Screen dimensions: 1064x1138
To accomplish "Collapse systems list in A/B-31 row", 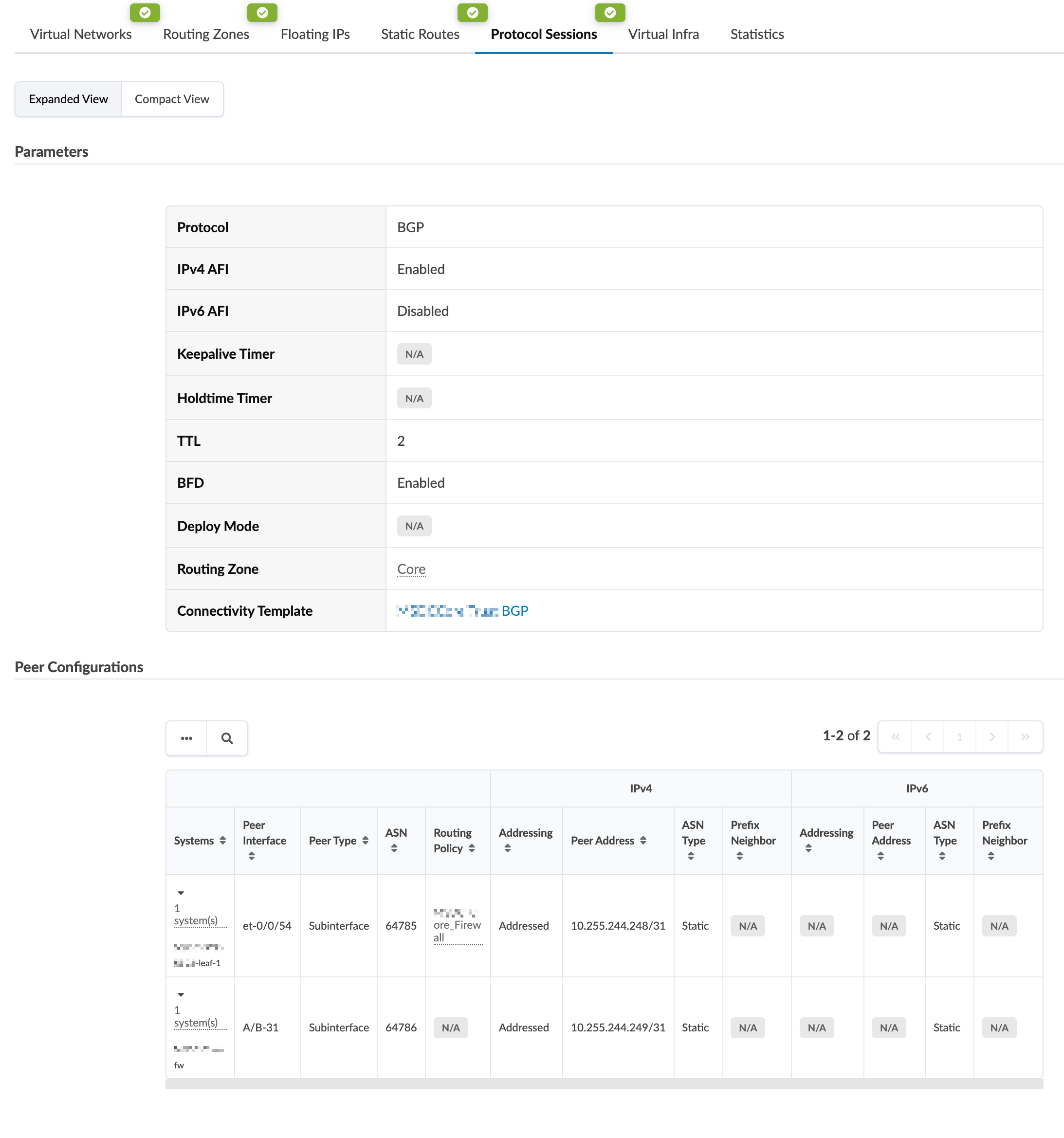I will tap(180, 995).
